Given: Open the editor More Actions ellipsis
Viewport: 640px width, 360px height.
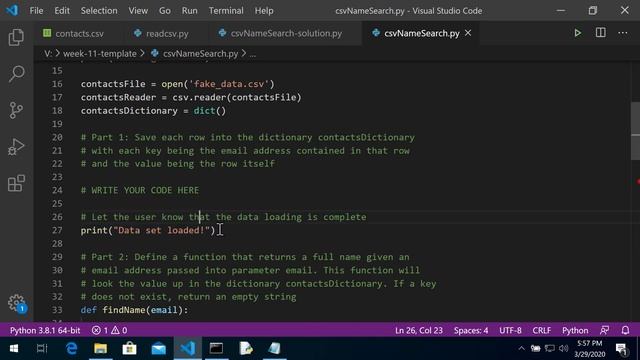Looking at the screenshot, I should click(622, 33).
